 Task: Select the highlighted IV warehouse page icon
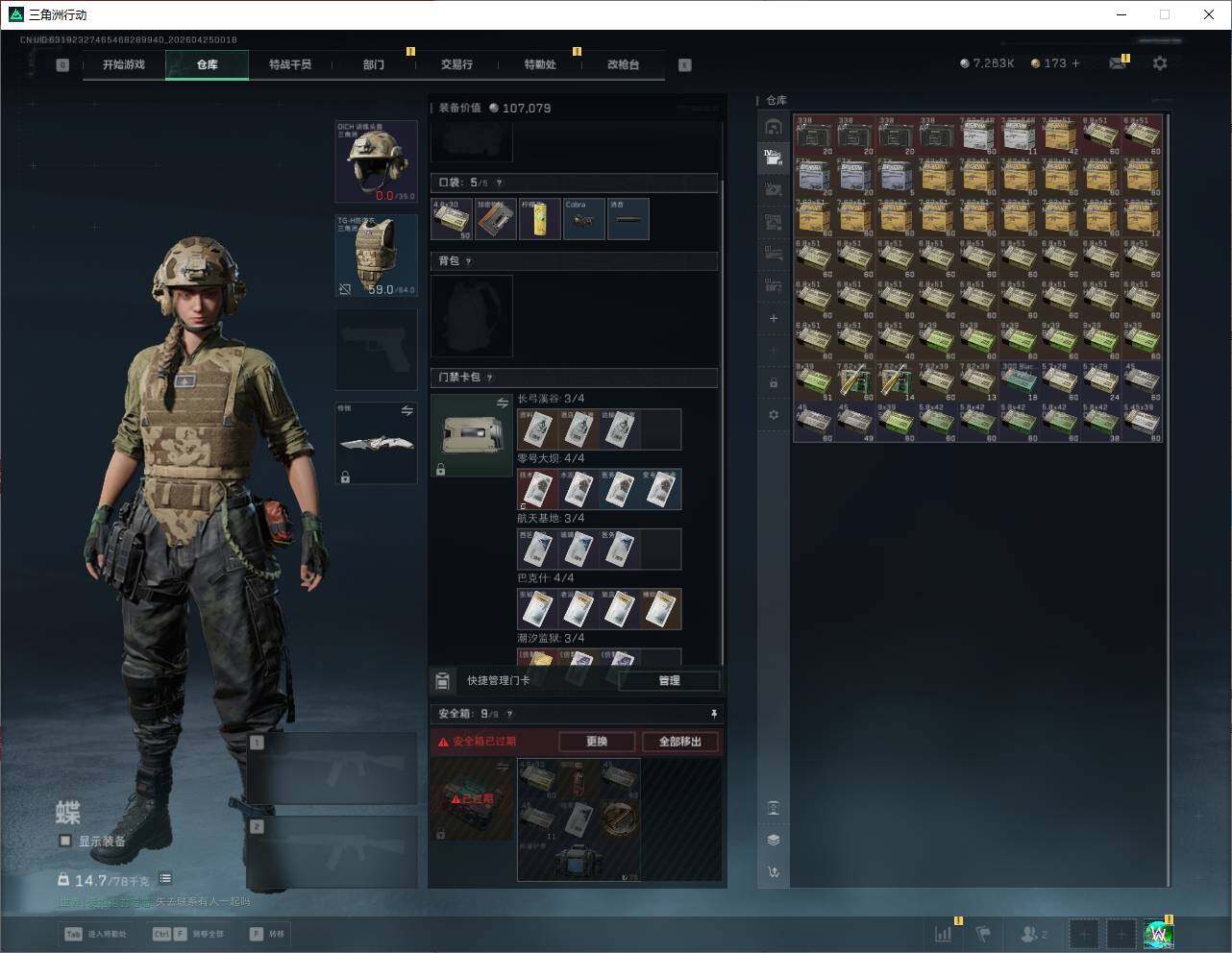point(774,158)
